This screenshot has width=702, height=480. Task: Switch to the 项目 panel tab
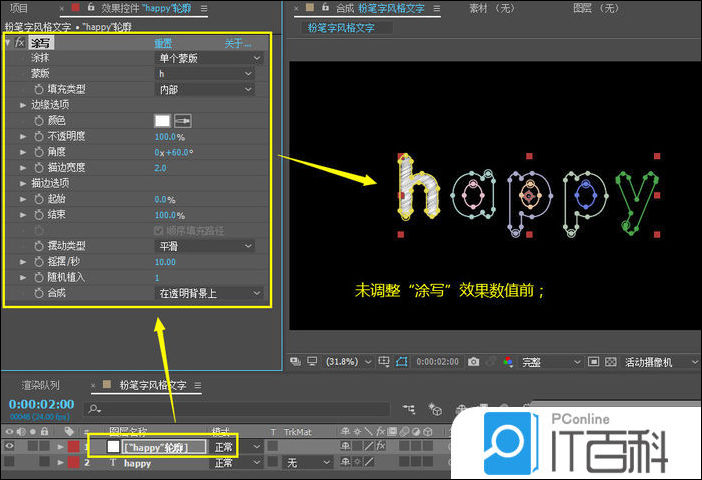coord(18,8)
